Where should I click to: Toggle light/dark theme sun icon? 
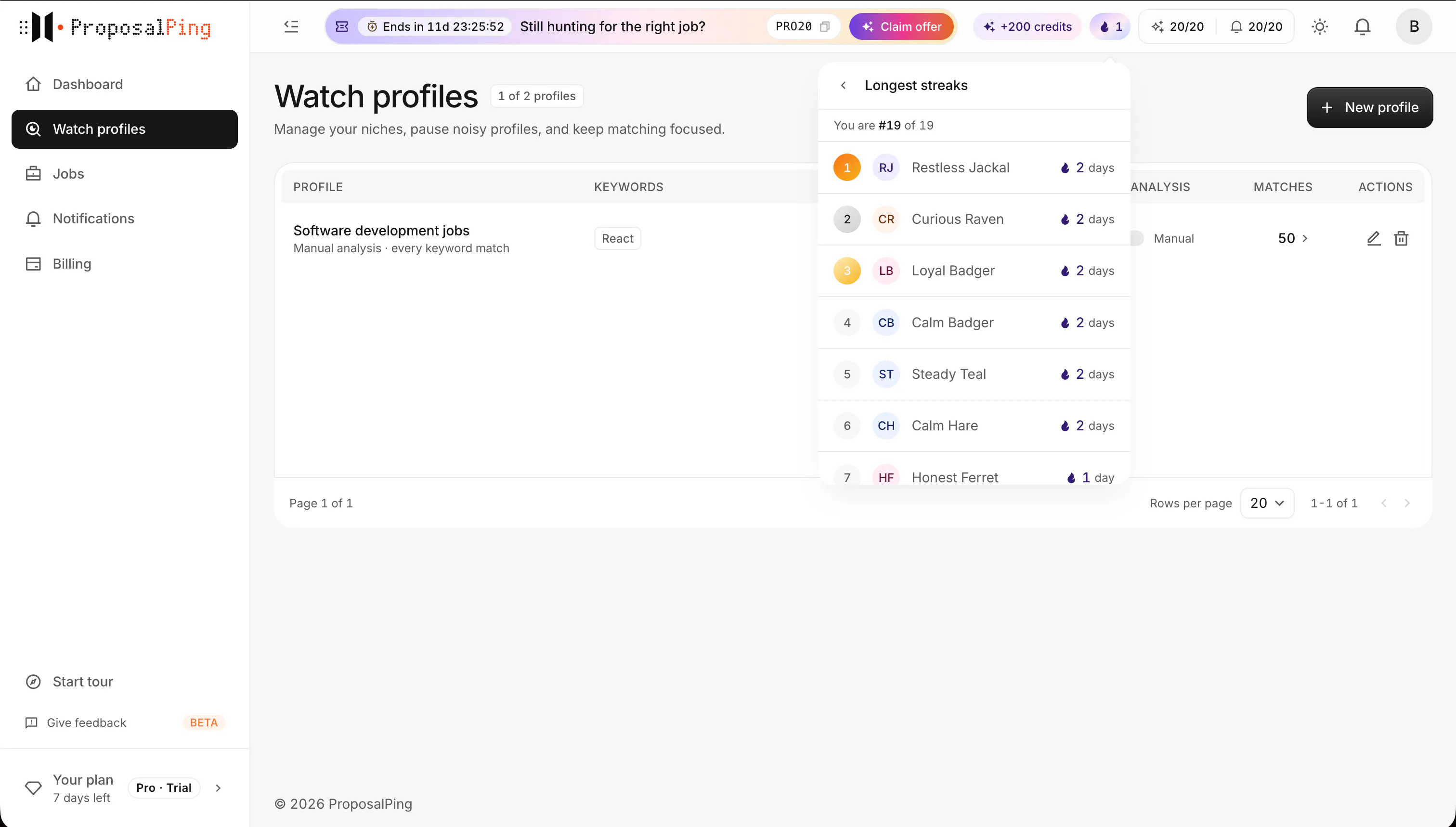coord(1319,26)
